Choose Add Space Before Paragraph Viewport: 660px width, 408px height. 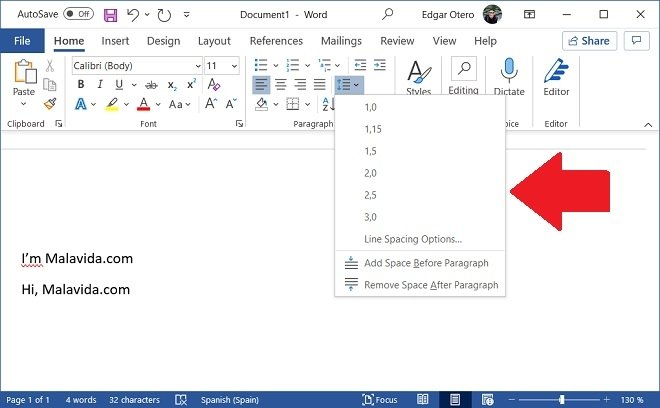coord(420,263)
